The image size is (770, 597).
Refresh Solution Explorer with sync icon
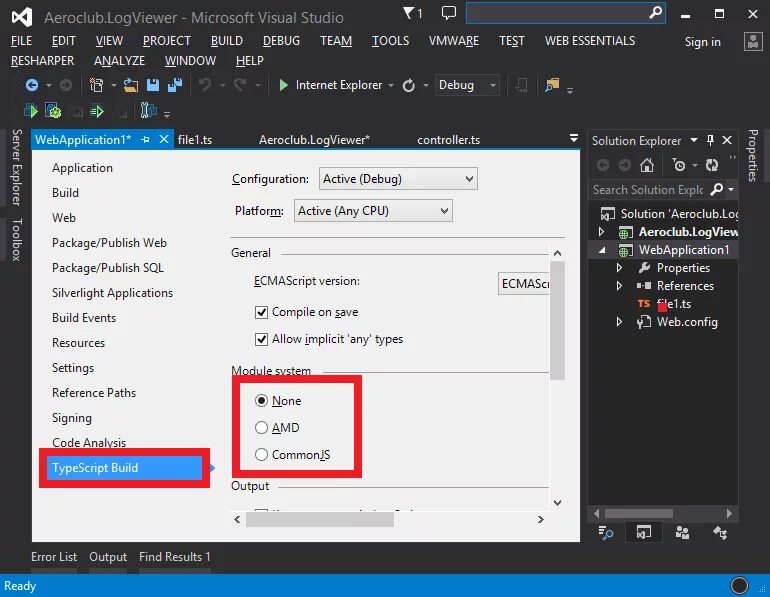(712, 165)
